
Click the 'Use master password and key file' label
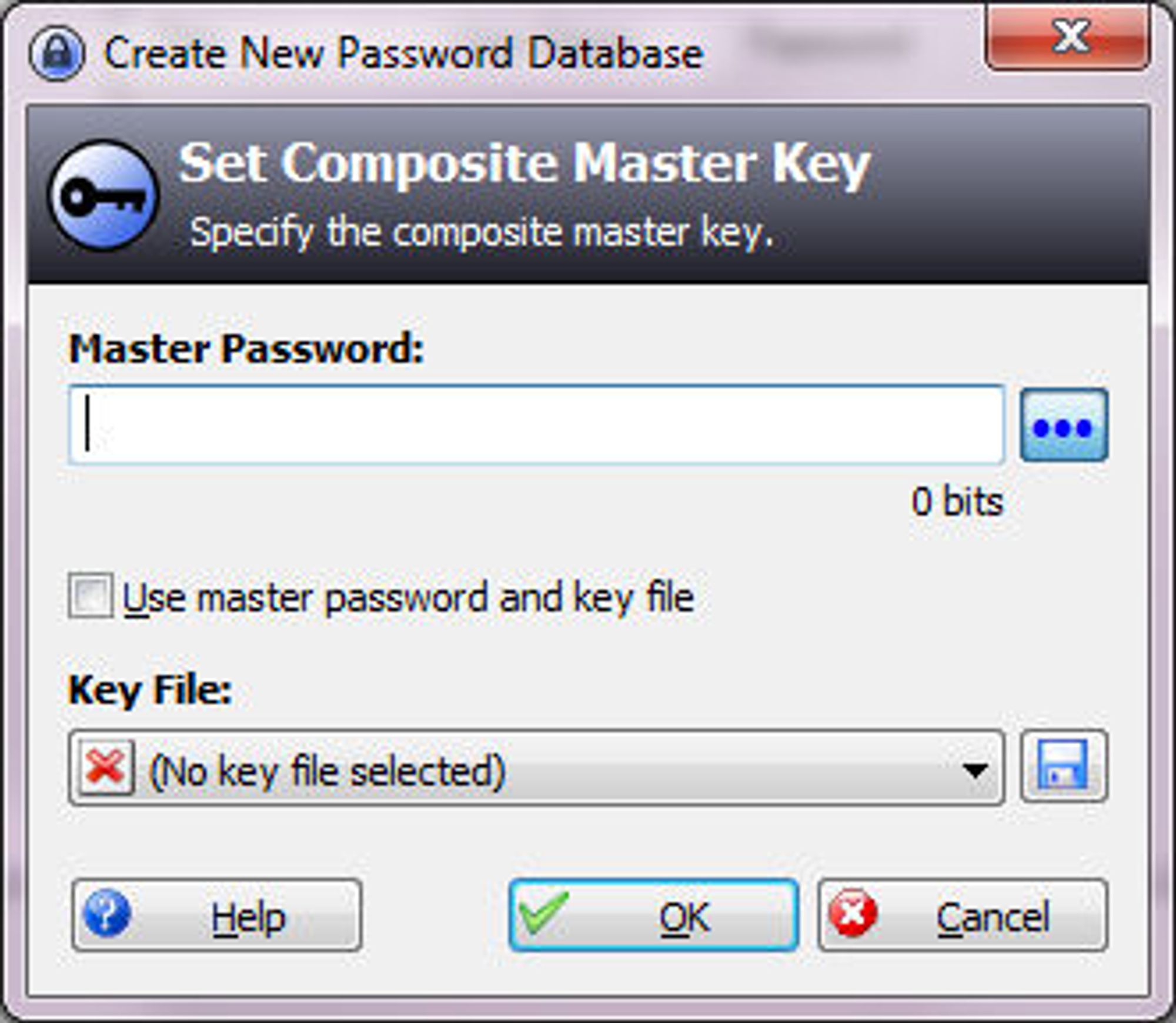[409, 598]
